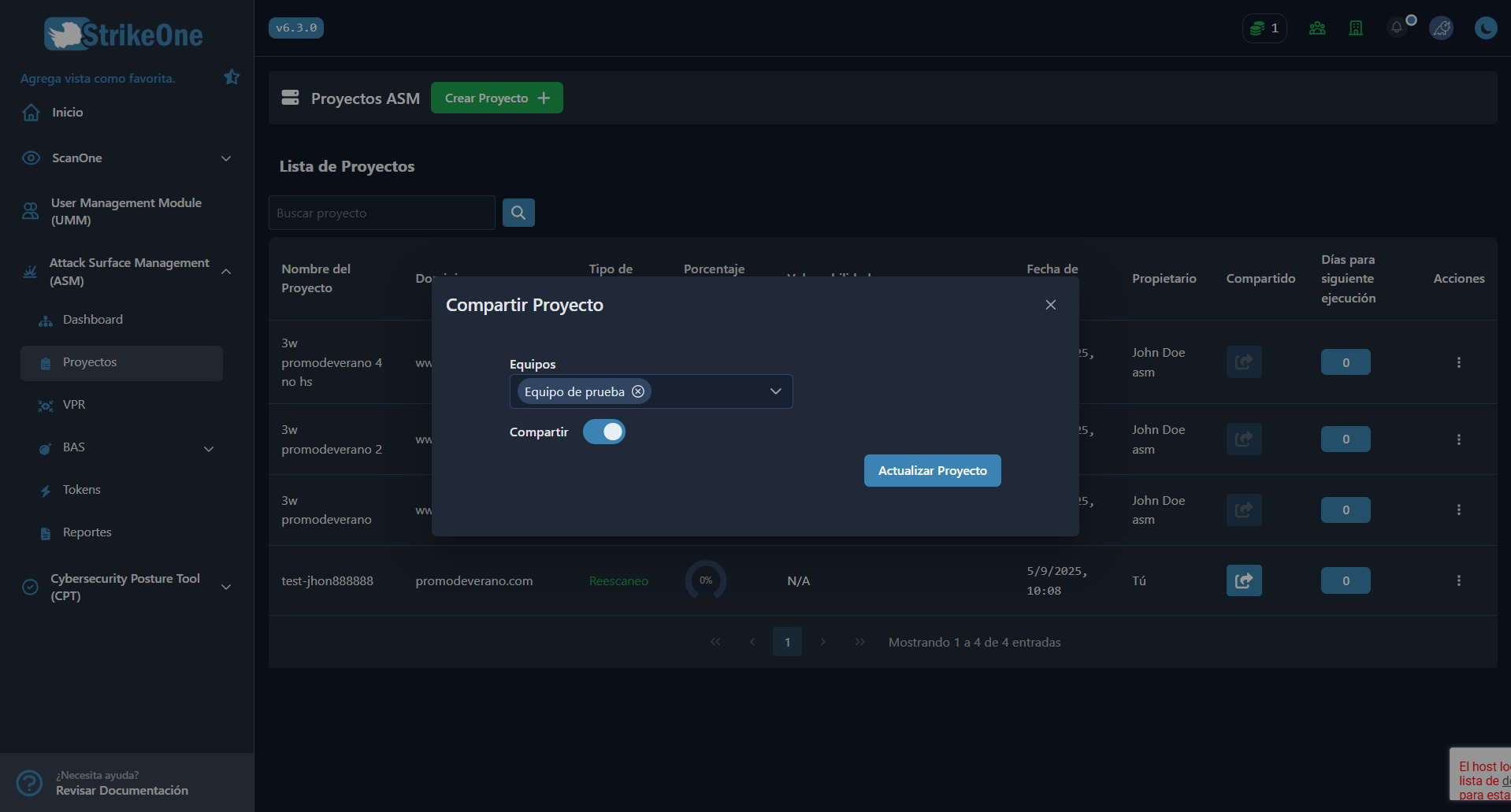The image size is (1511, 812).
Task: Share icon in the 3w promodeverano row above test-jhon888888
Action: 1244,510
